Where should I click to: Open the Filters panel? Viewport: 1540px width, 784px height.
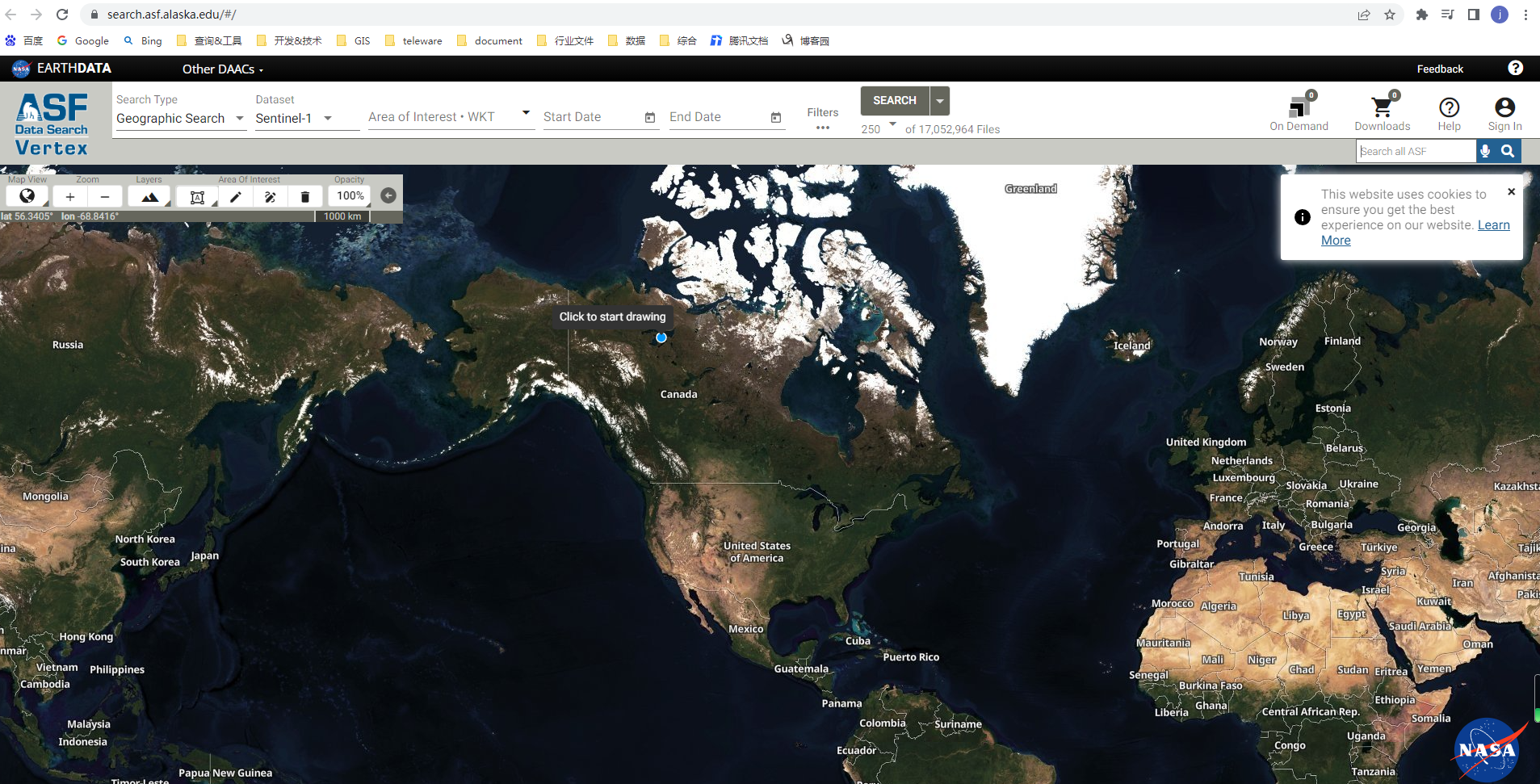823,118
